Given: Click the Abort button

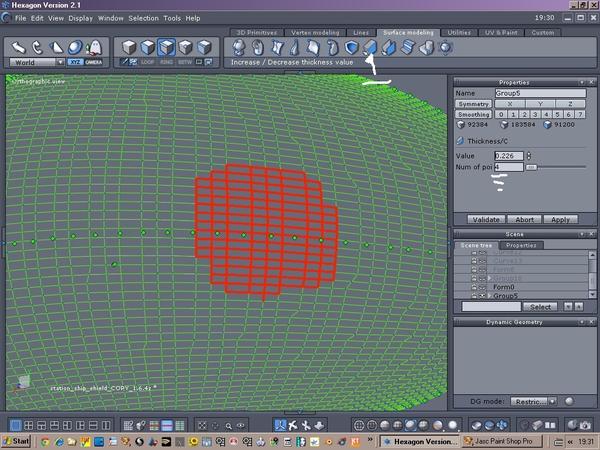Looking at the screenshot, I should coord(524,220).
